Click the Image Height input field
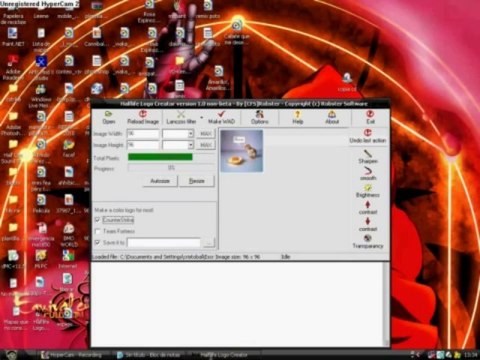The image size is (480, 360). pyautogui.click(x=143, y=145)
